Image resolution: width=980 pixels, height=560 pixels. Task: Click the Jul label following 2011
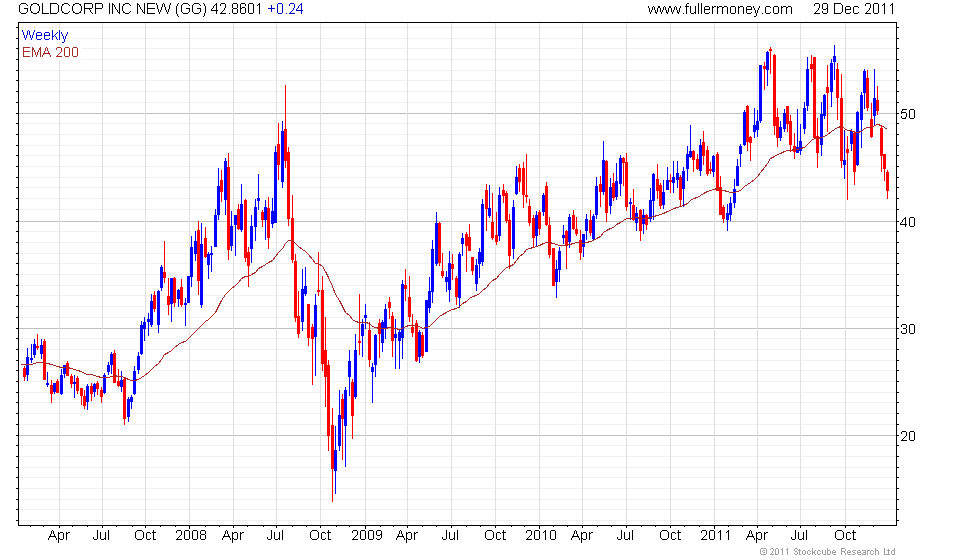(799, 535)
